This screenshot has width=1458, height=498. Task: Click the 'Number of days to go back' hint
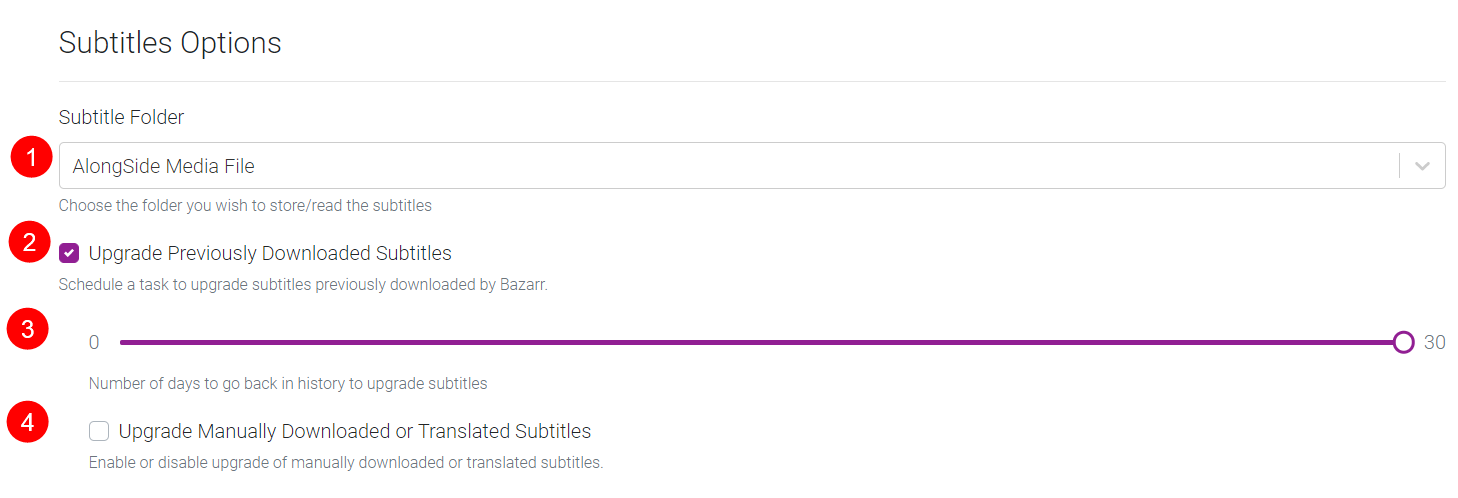(x=288, y=383)
